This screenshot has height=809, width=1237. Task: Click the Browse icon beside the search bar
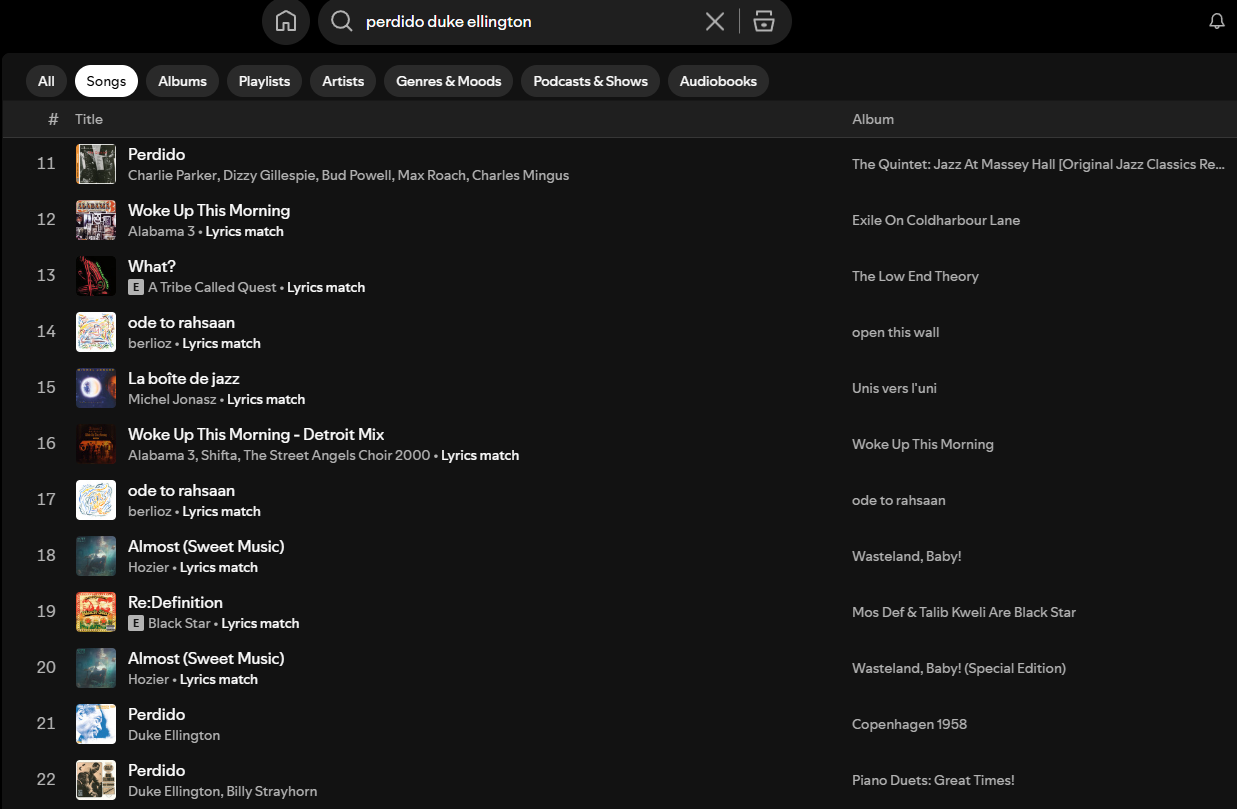tap(764, 21)
